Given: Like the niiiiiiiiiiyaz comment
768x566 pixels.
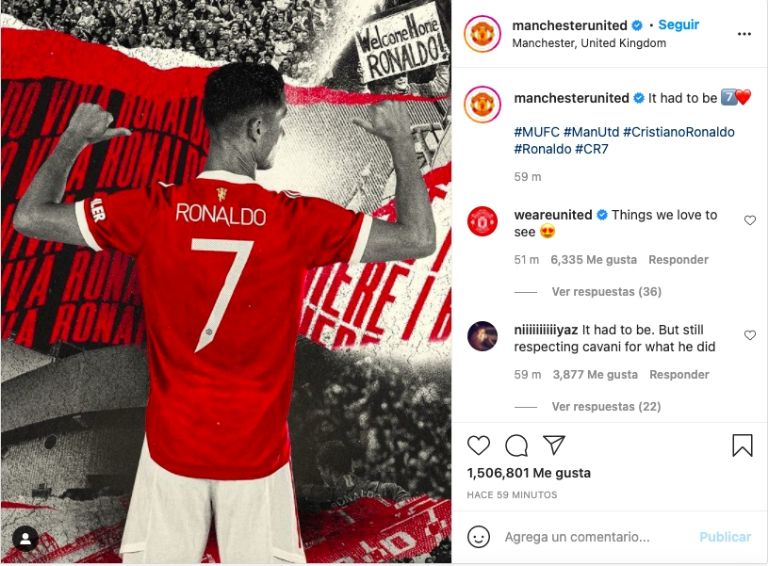Looking at the screenshot, I should pyautogui.click(x=750, y=335).
